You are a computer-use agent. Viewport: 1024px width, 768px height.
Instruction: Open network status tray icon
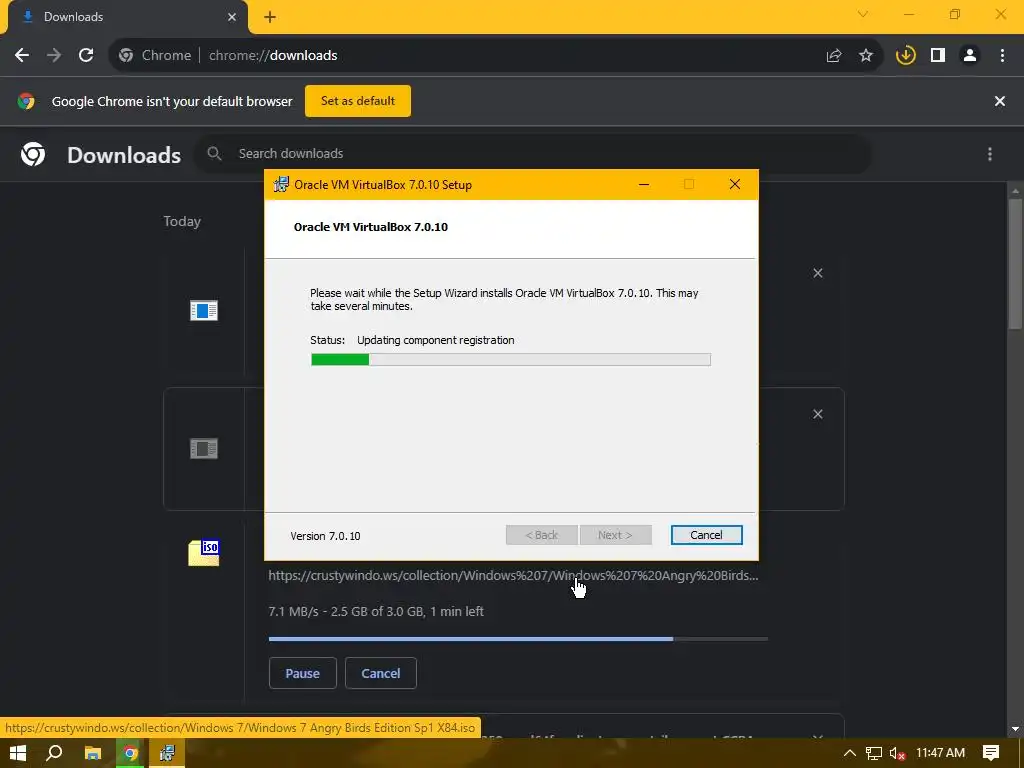pyautogui.click(x=874, y=753)
